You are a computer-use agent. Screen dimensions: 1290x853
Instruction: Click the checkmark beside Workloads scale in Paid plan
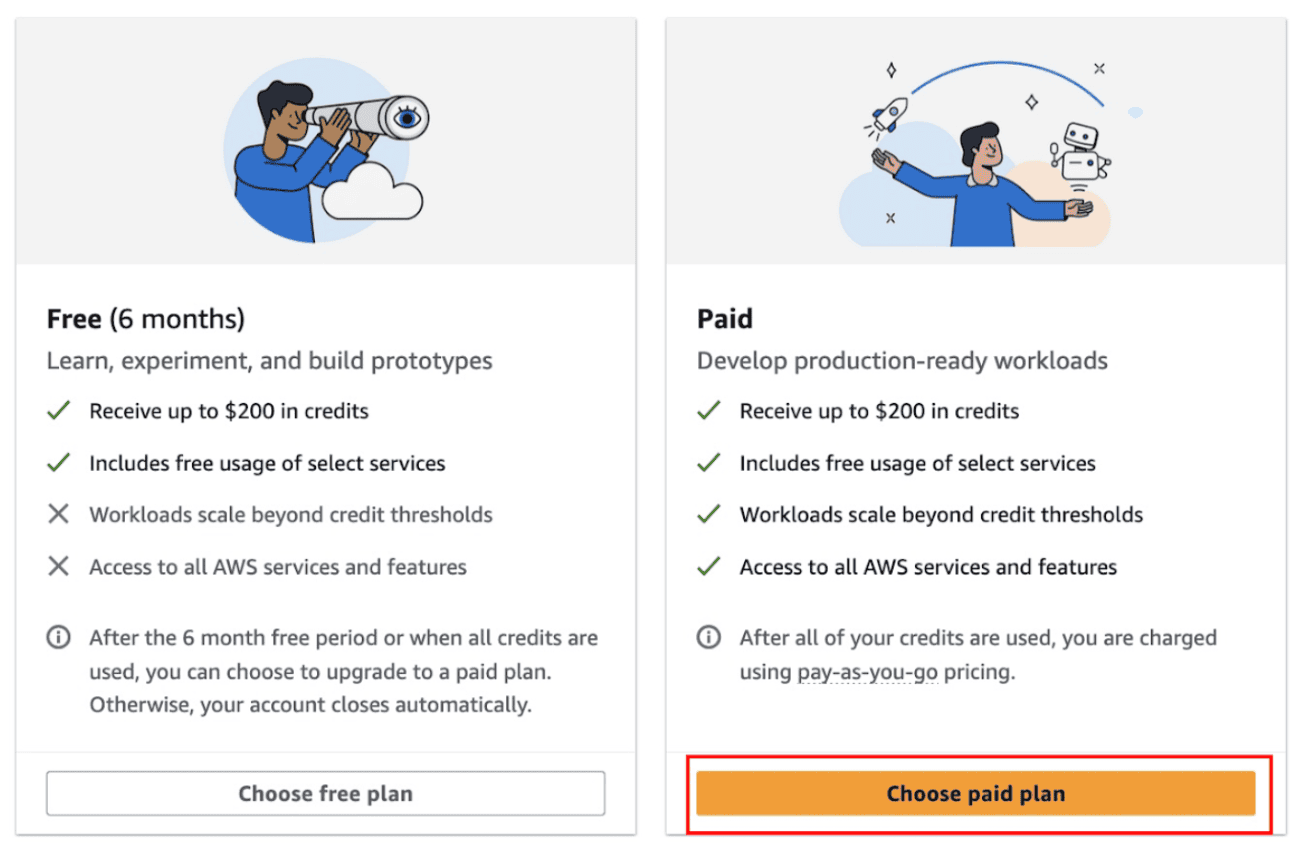709,515
